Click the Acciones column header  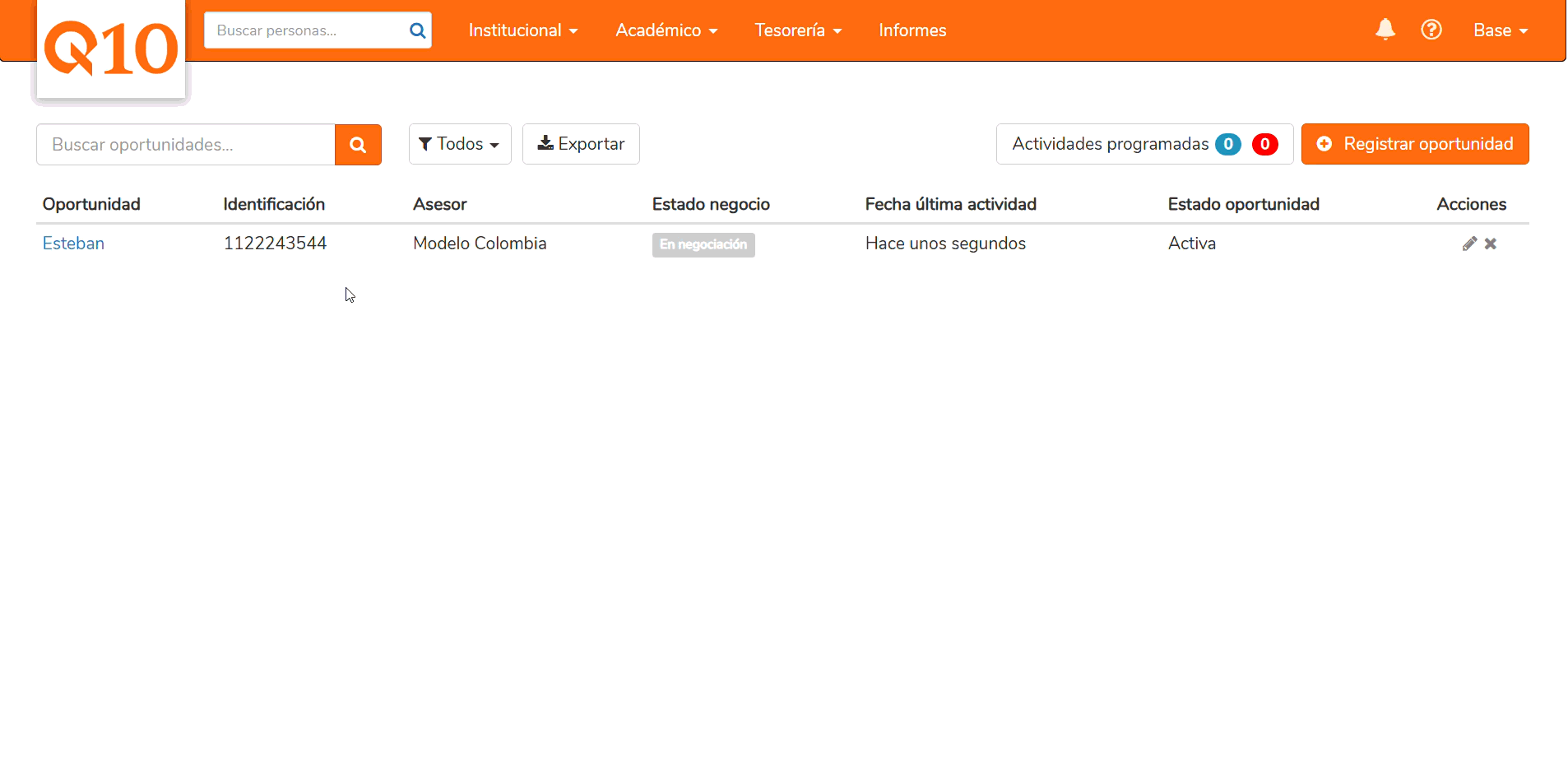(1471, 204)
